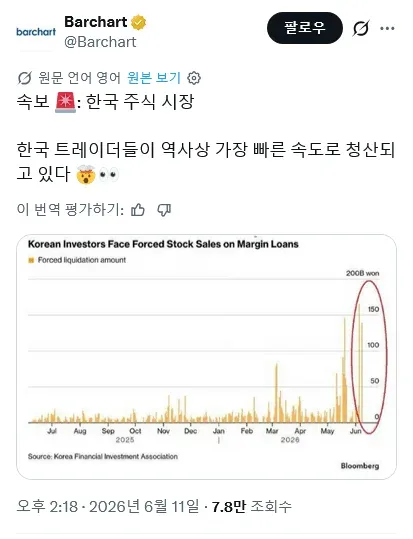The height and width of the screenshot is (539, 413).
Task: Rate translation with thumbs up icon
Action: coord(138,209)
